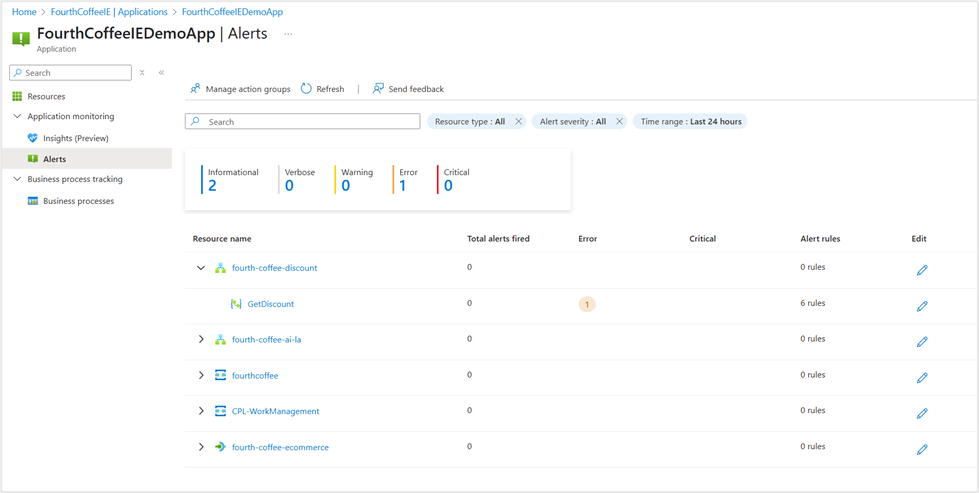Click the ellipsis more options icon
Viewport: 979px width, 493px height.
click(x=288, y=34)
